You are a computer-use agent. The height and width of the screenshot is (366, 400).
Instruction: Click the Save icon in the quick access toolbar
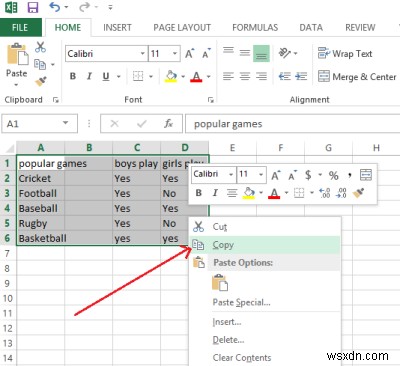point(33,7)
